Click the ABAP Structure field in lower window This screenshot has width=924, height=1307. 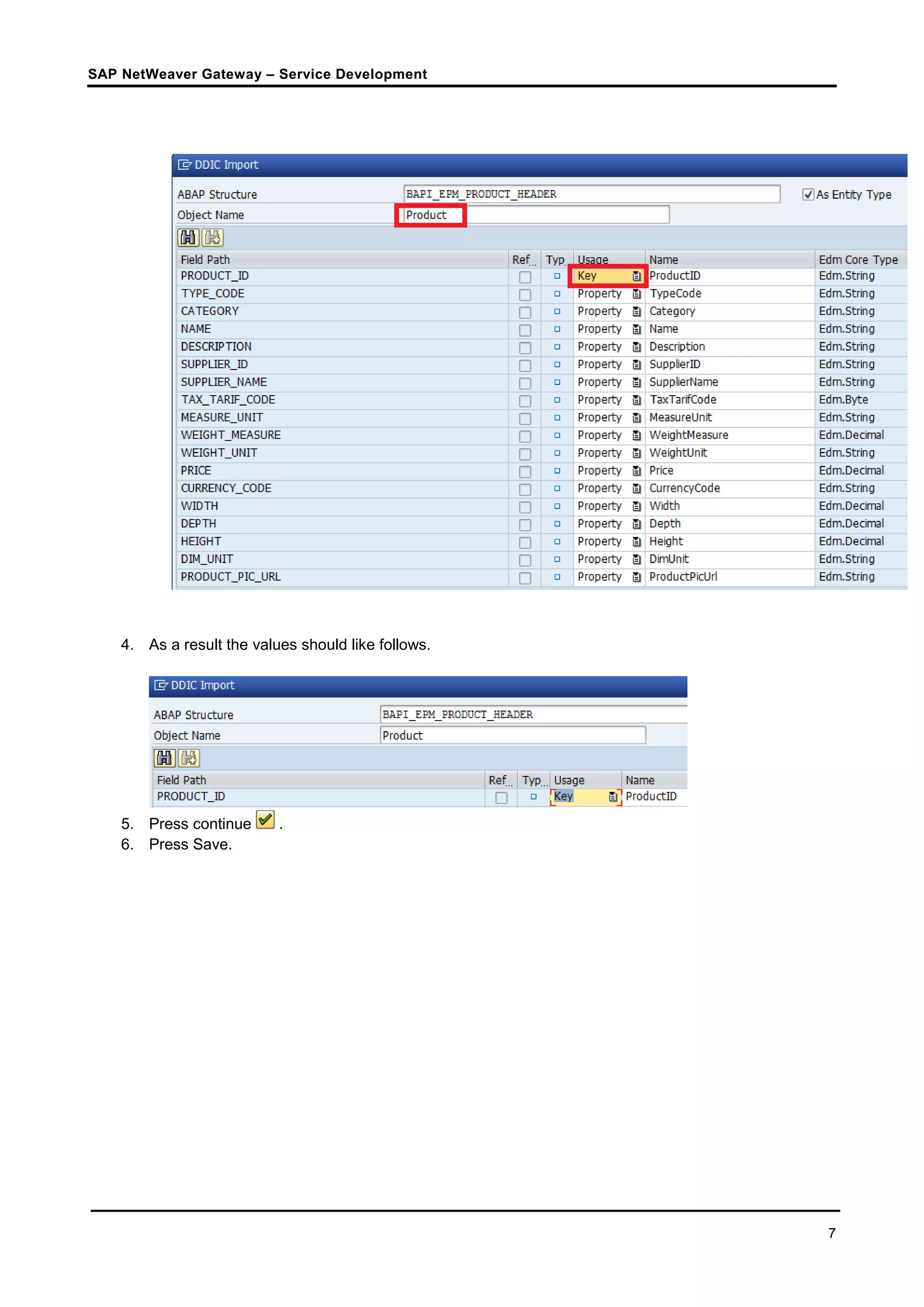pos(533,715)
